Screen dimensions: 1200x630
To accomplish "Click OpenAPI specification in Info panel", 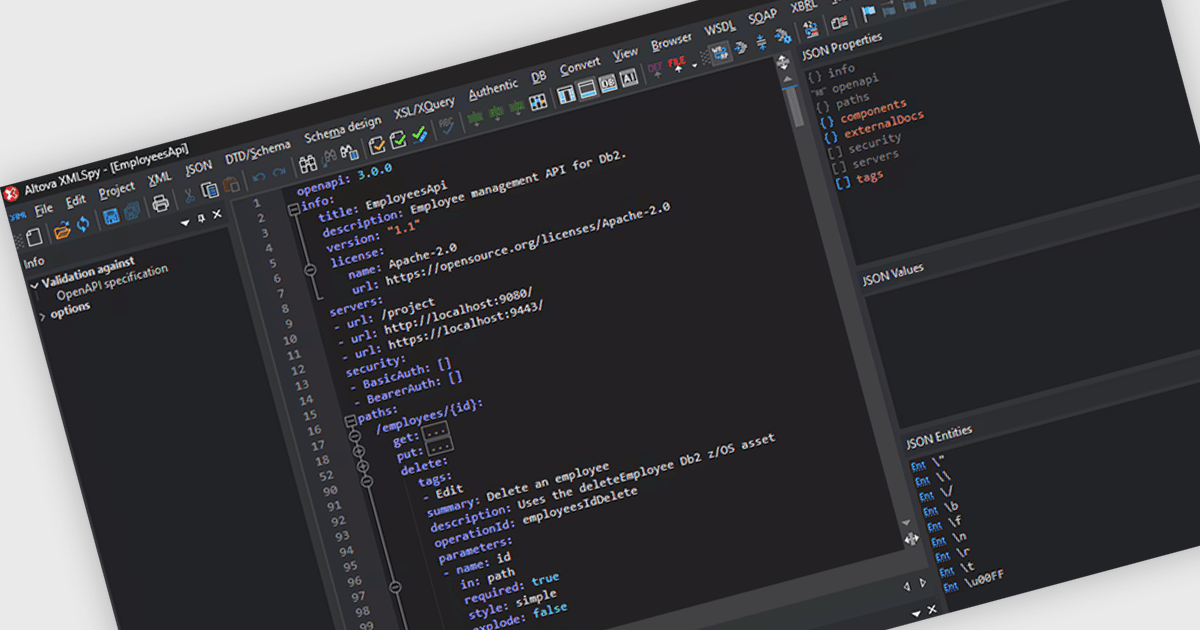I will tap(112, 282).
